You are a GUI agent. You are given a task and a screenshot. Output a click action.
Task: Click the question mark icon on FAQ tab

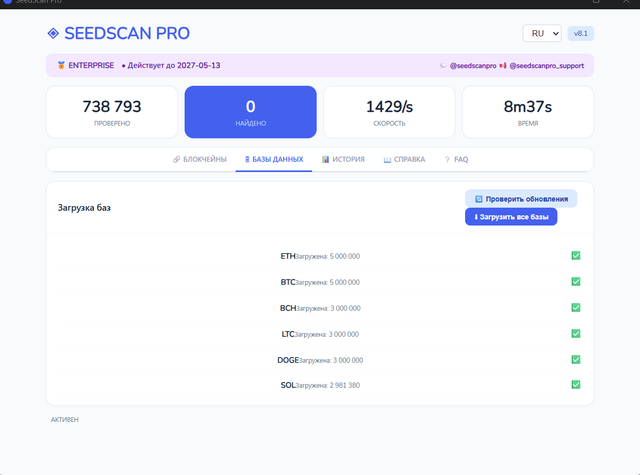point(447,160)
